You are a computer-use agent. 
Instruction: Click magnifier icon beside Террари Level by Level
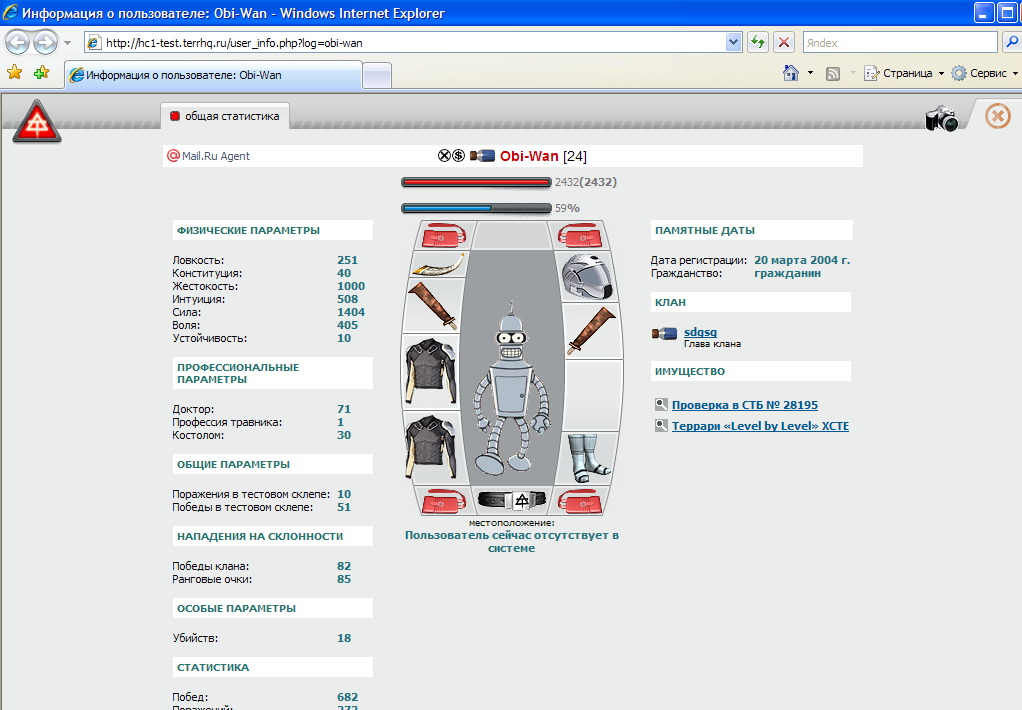pyautogui.click(x=661, y=426)
